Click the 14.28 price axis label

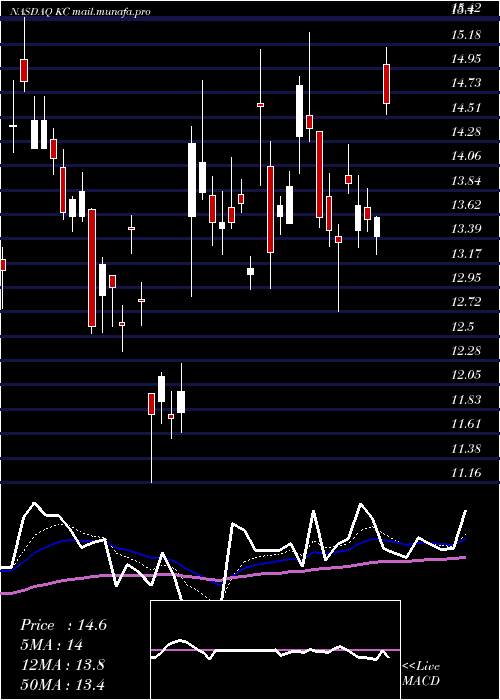click(x=467, y=132)
